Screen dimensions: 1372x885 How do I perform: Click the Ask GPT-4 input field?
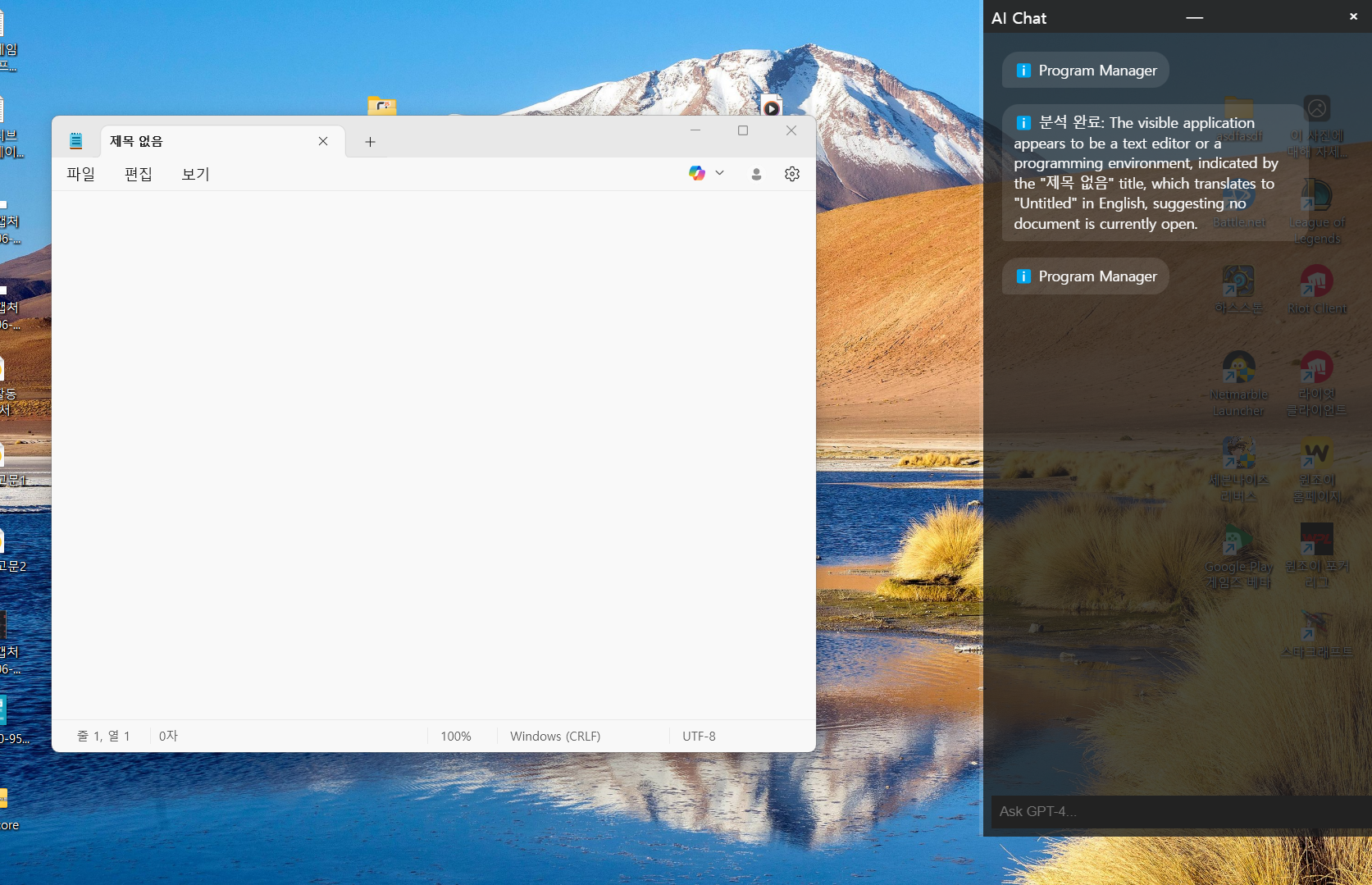tap(1181, 811)
